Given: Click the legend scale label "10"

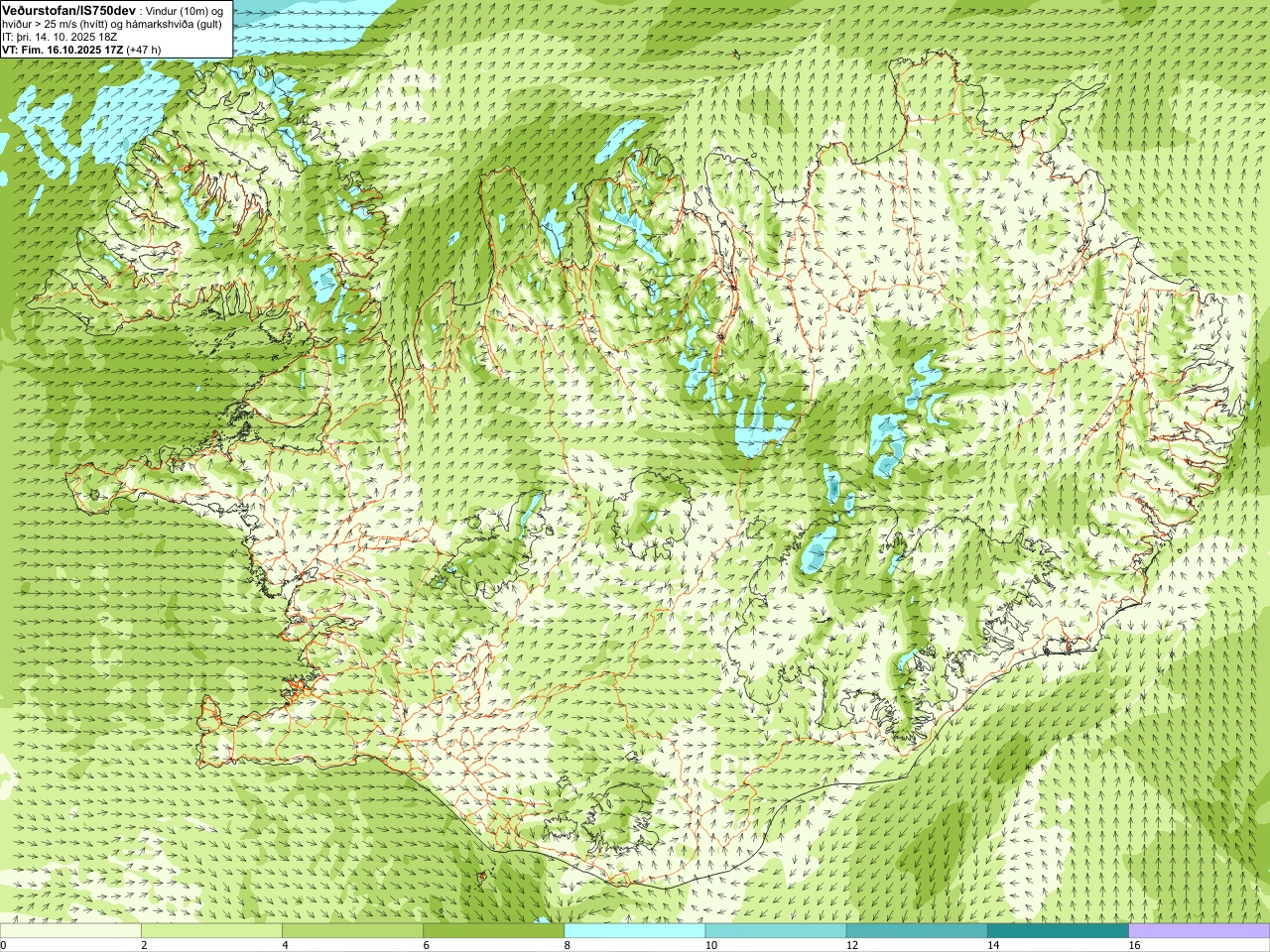Looking at the screenshot, I should pos(711,945).
